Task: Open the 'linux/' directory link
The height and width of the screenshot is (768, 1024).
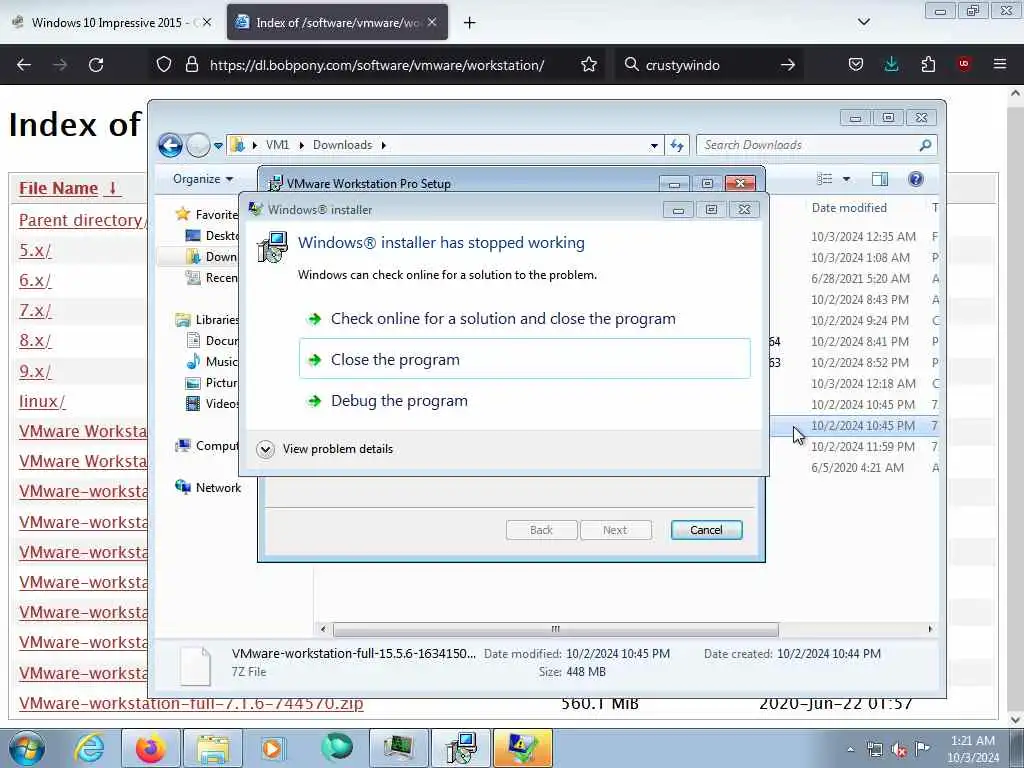Action: pyautogui.click(x=42, y=401)
